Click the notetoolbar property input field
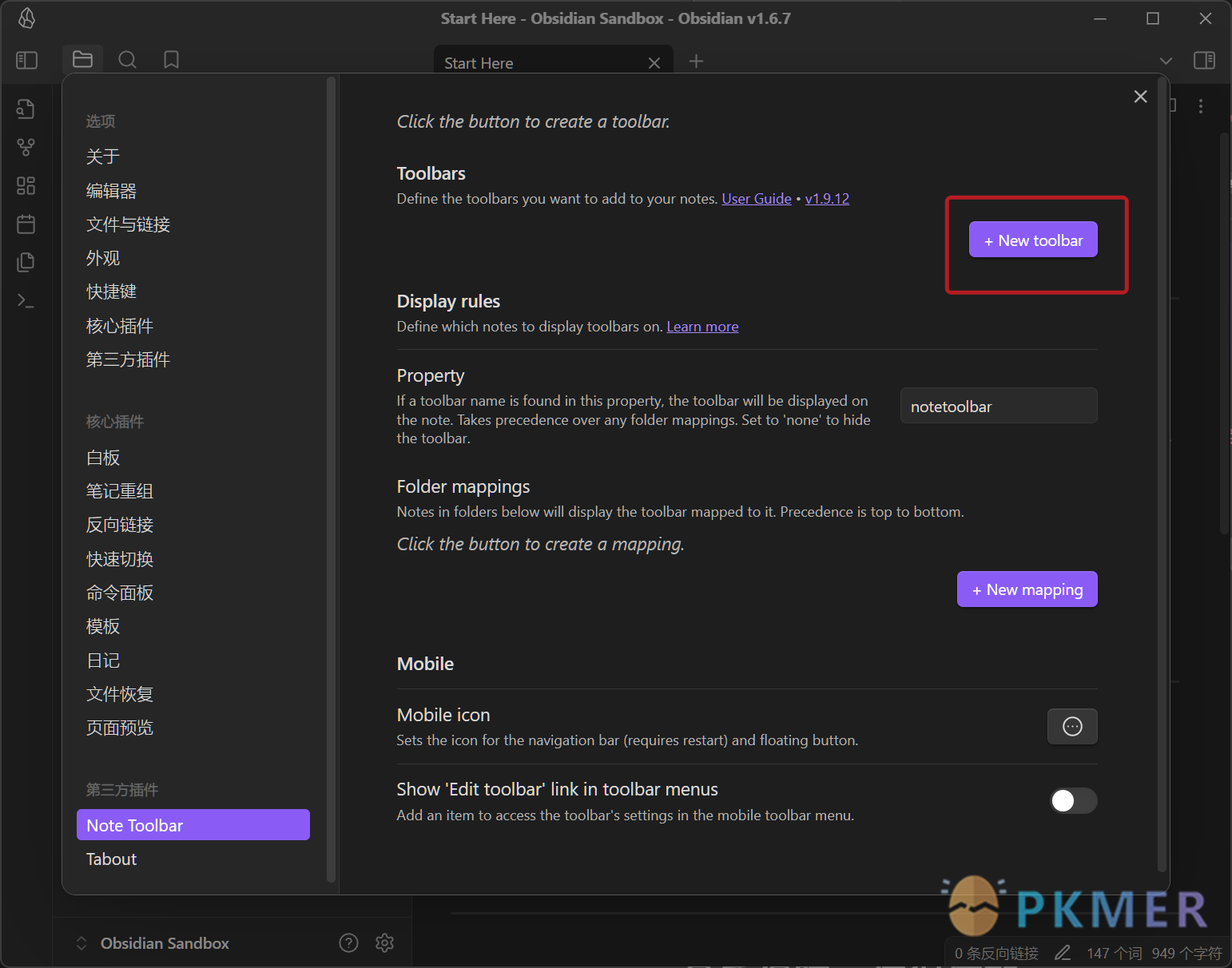Image resolution: width=1232 pixels, height=968 pixels. click(998, 407)
